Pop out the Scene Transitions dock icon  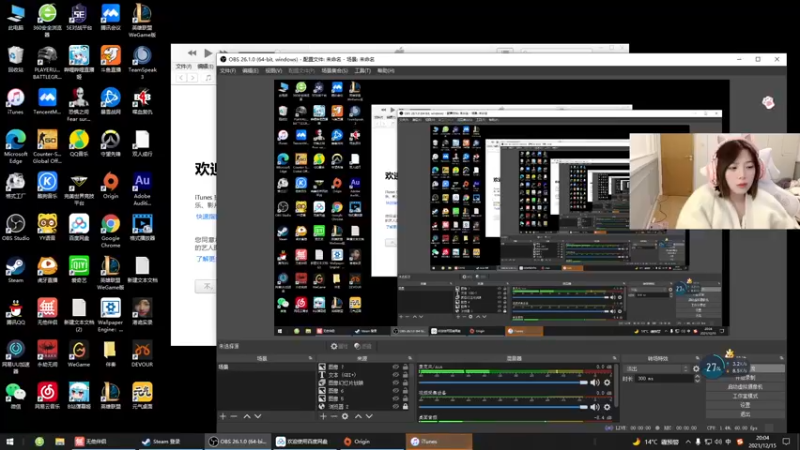[x=697, y=358]
